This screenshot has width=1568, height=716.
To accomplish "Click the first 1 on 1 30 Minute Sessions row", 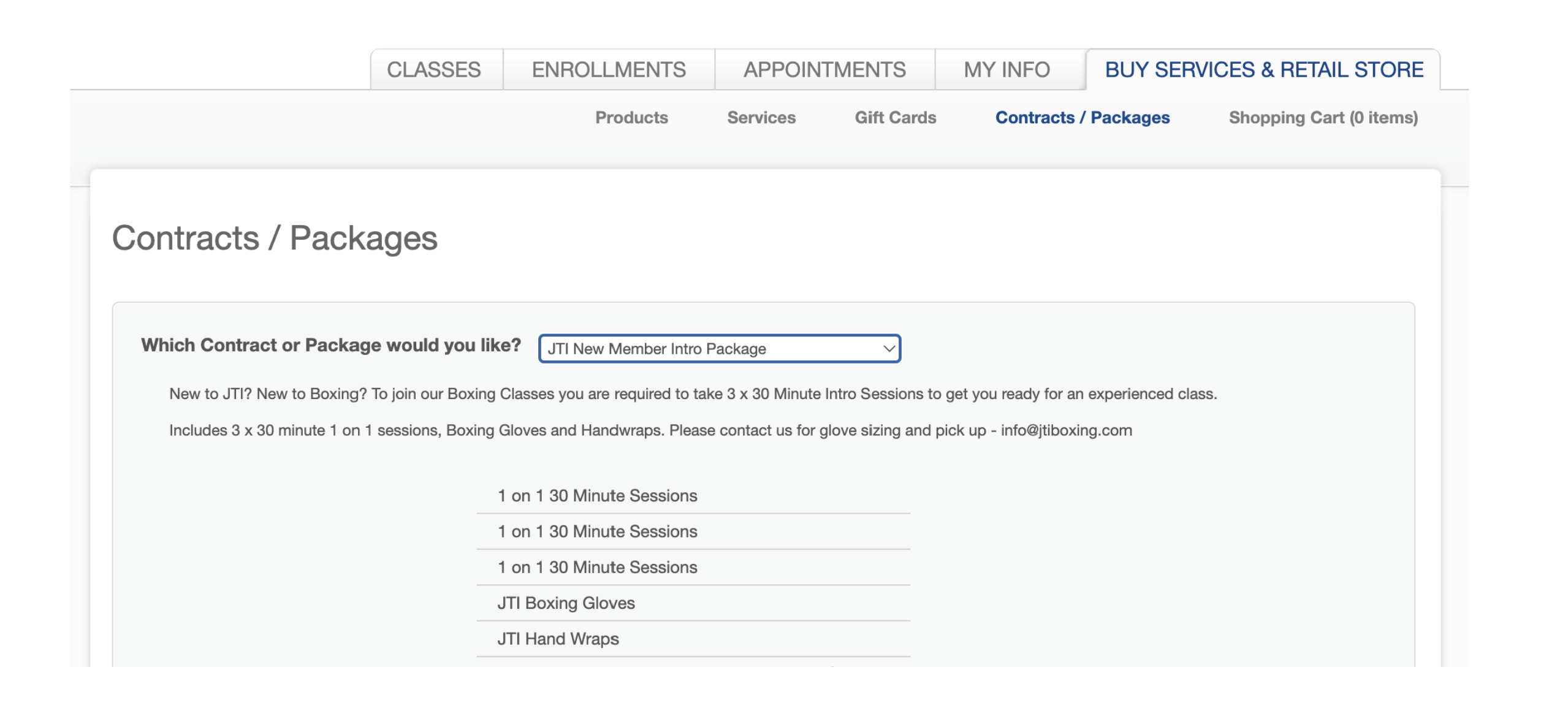I will [693, 495].
